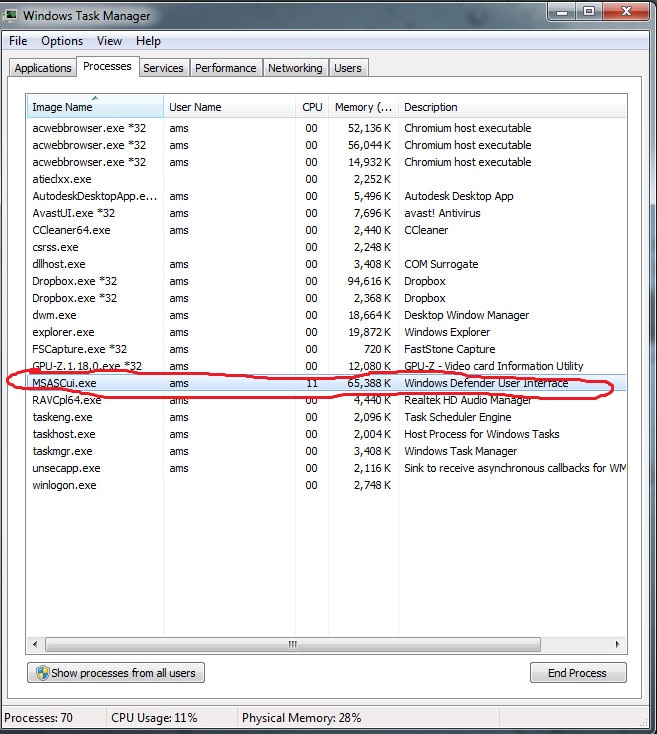
Task: Switch to the Users tab
Action: coord(348,68)
